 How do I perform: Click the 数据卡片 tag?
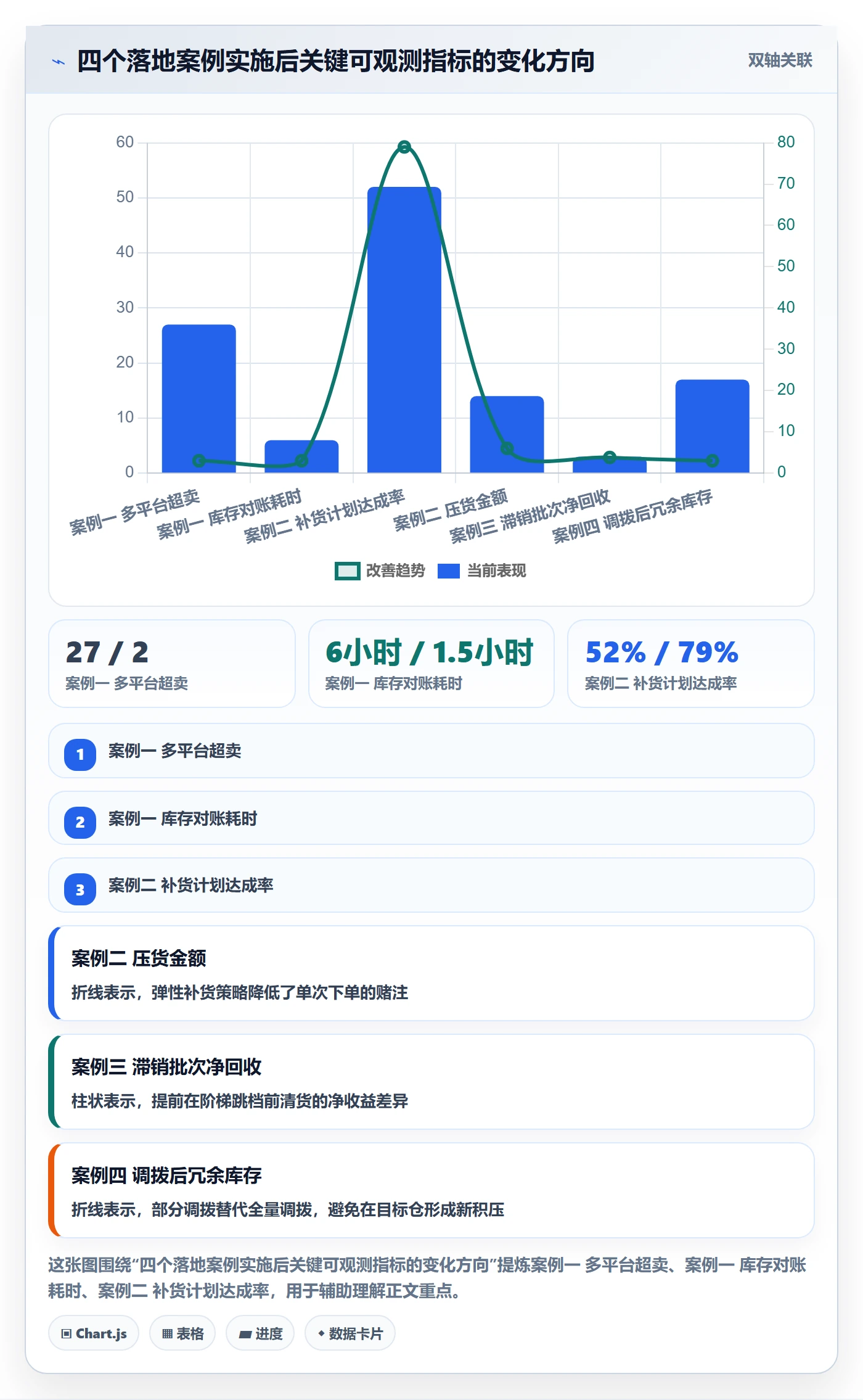350,1333
